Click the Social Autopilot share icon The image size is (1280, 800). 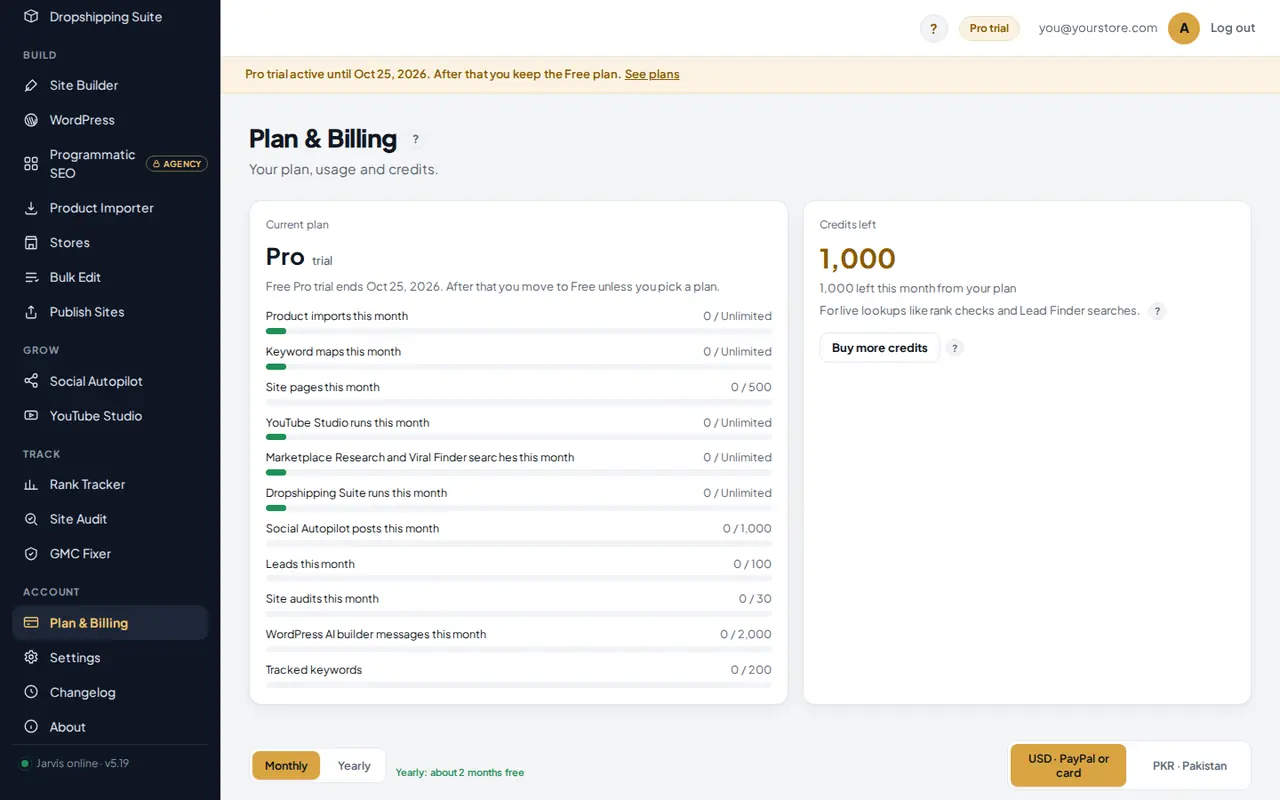tap(31, 381)
